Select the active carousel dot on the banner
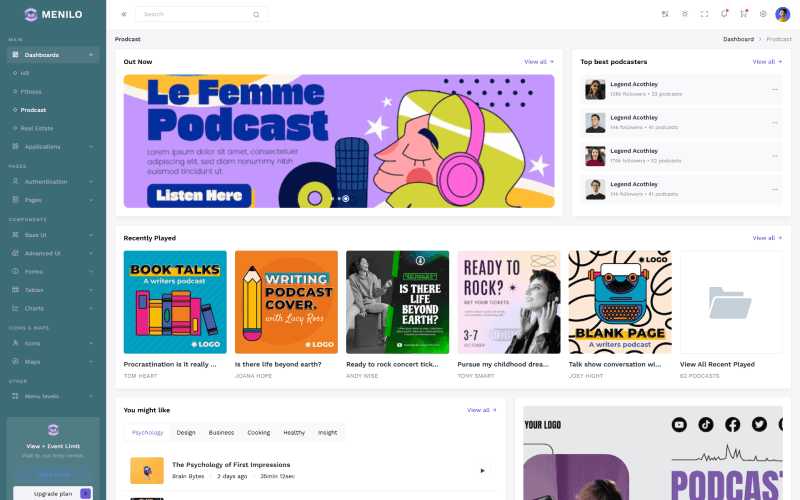This screenshot has width=800, height=500. (346, 198)
